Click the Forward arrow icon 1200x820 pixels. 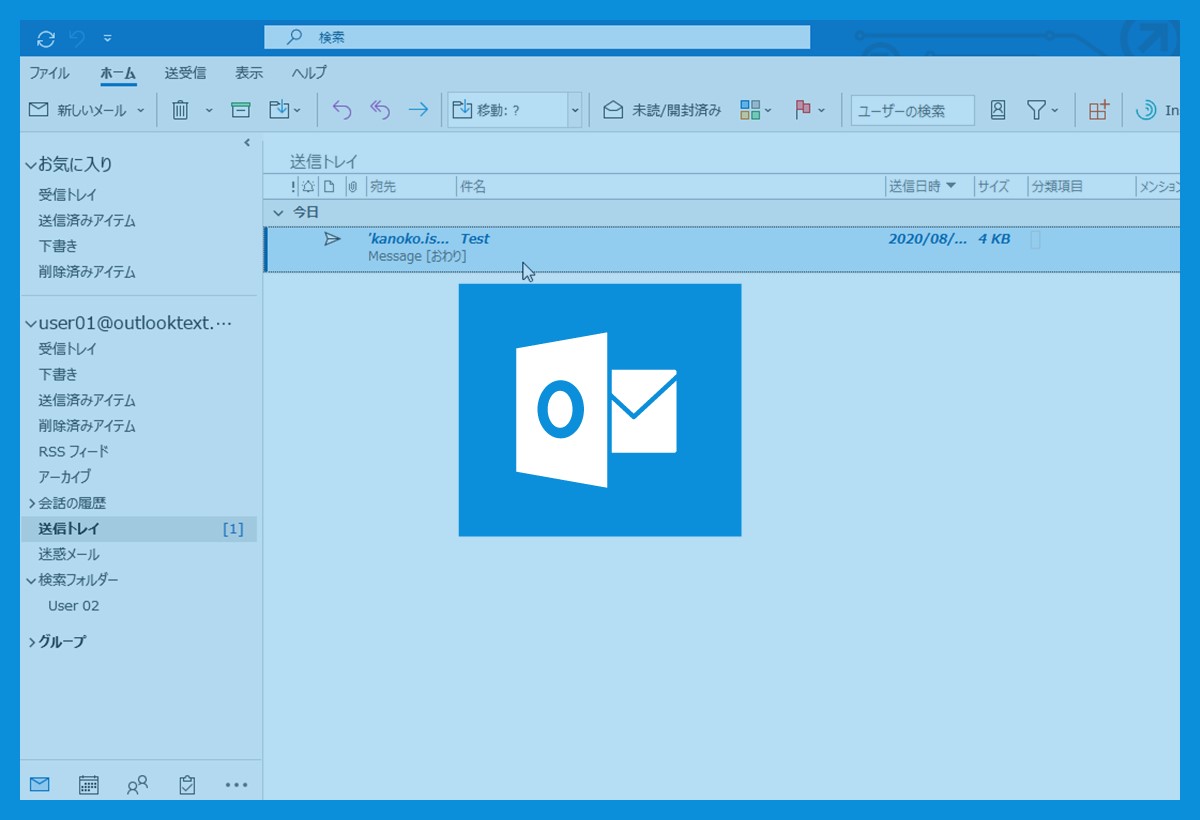pos(418,110)
